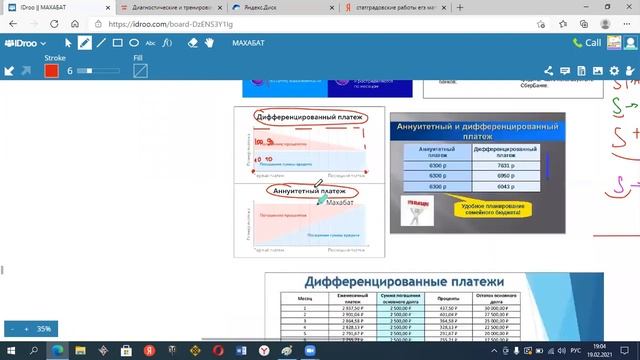This screenshot has width=640, height=360.
Task: Refresh the current page
Action: pyautogui.click(x=54, y=24)
